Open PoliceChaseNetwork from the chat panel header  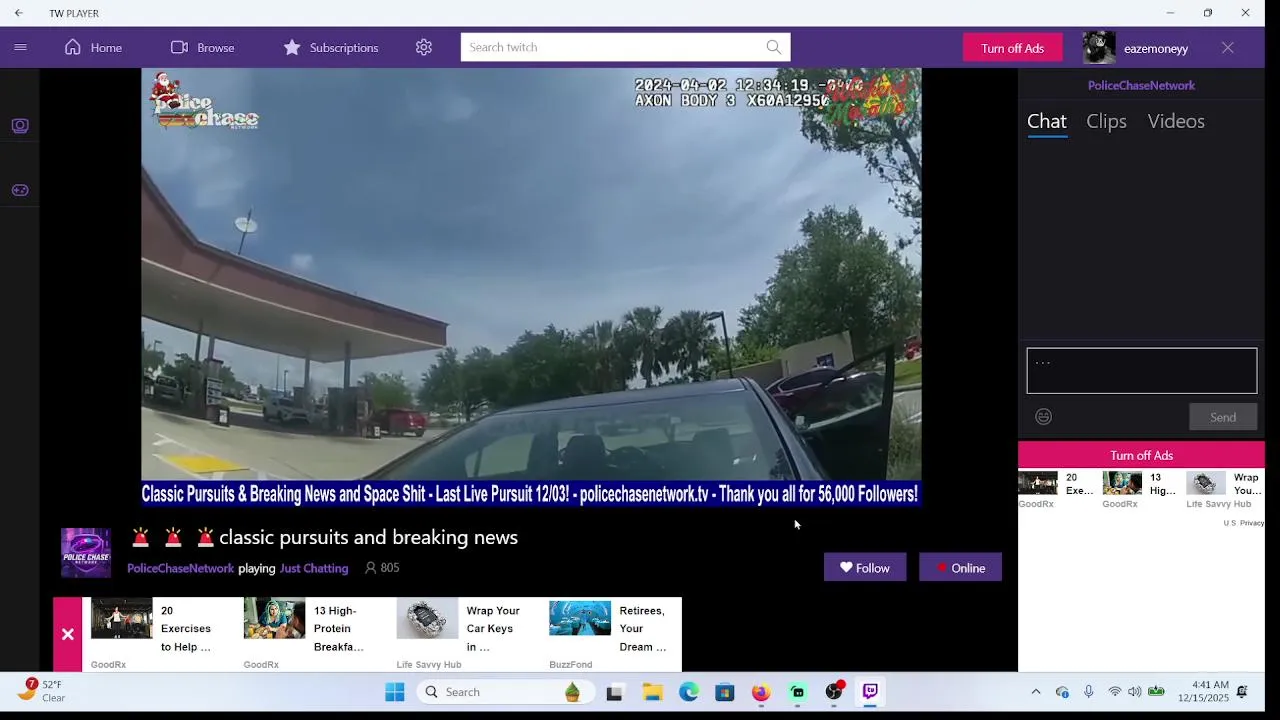click(x=1141, y=85)
